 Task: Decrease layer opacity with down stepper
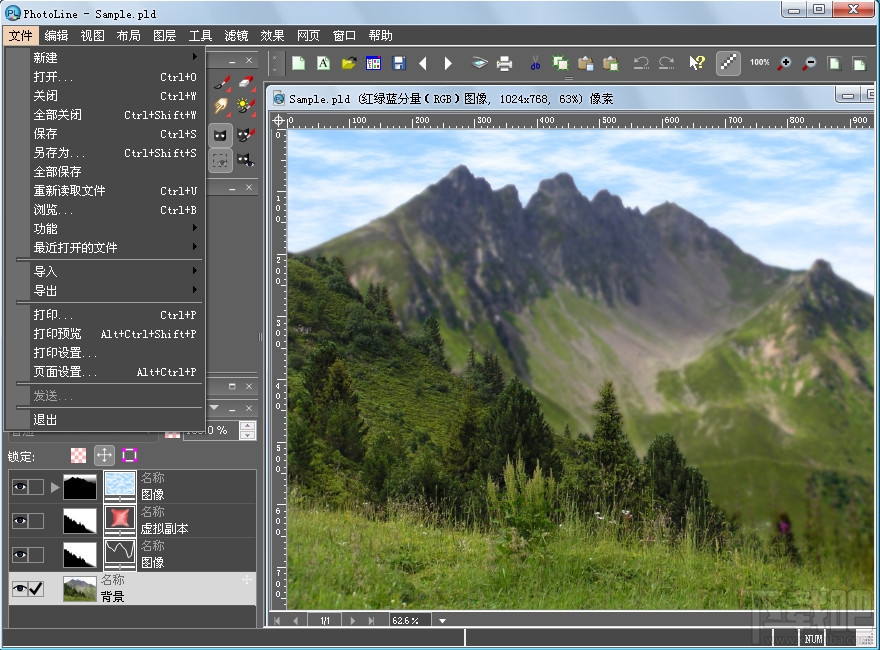pyautogui.click(x=248, y=435)
